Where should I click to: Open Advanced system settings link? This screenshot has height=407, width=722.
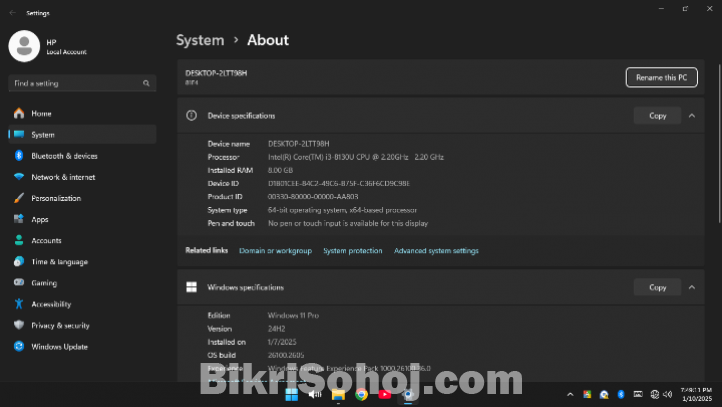click(436, 250)
